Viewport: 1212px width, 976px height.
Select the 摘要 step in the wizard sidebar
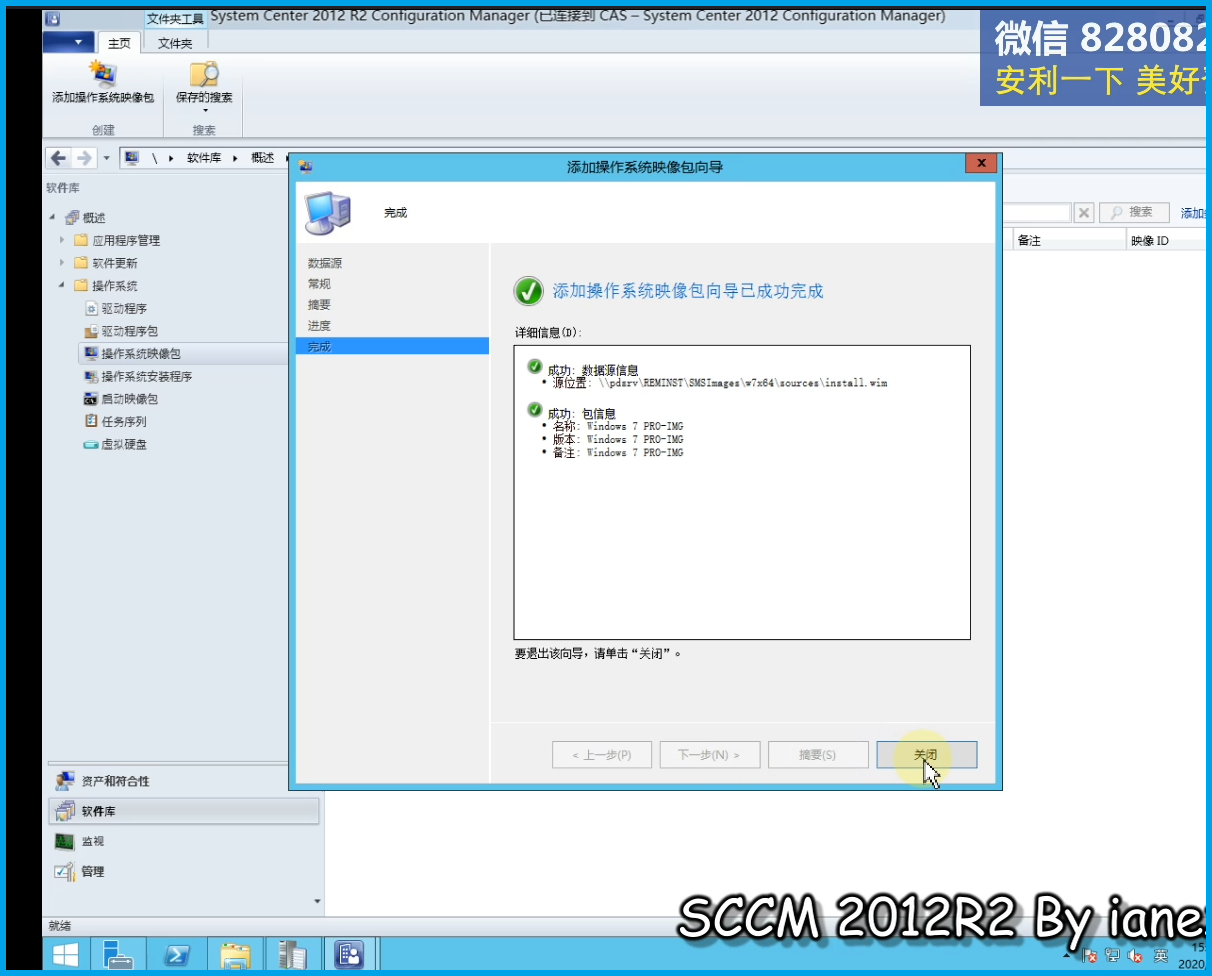(x=319, y=305)
